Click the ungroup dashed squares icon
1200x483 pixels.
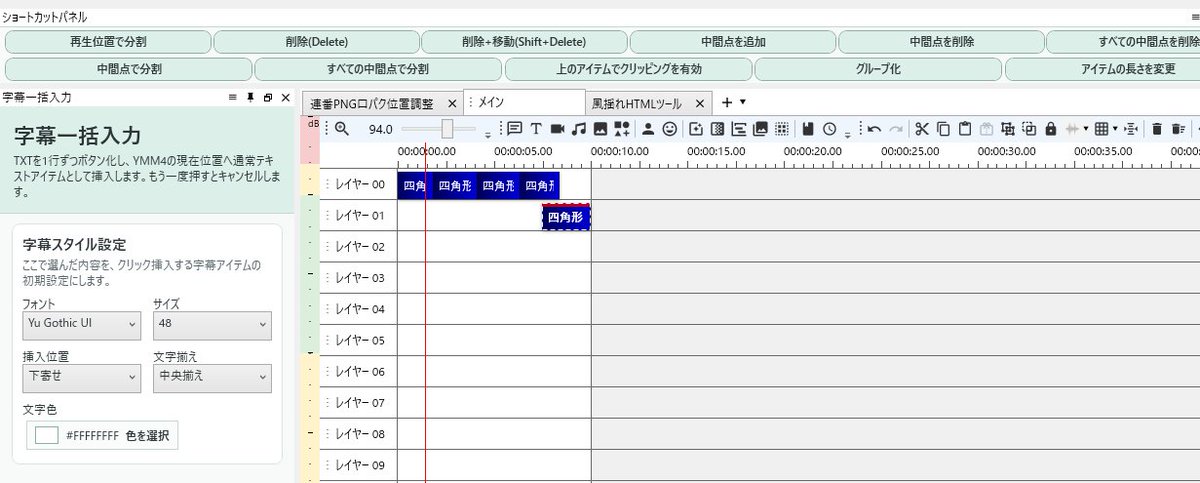(x=1029, y=129)
